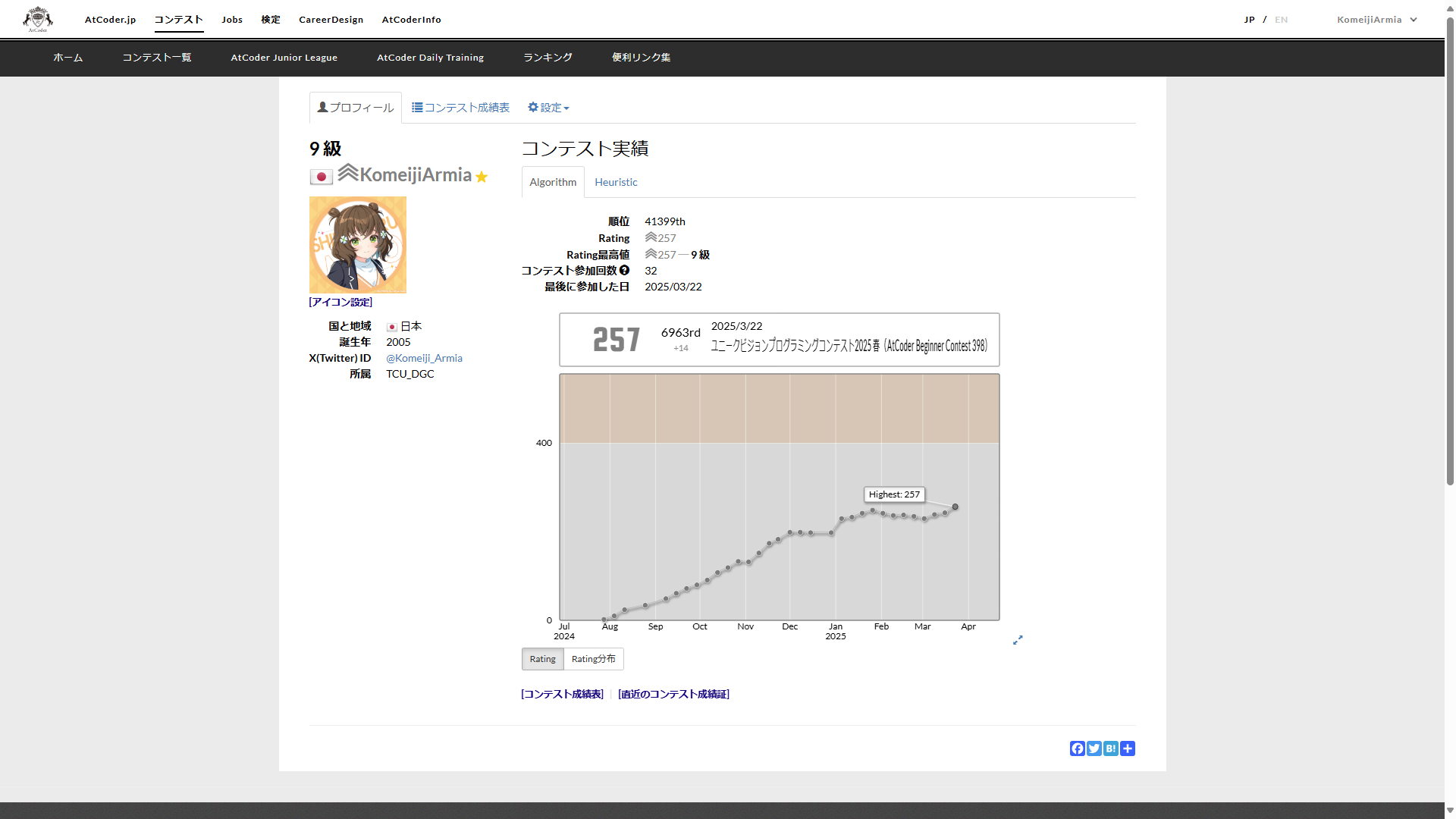Click the Highest: 257 point on the graph
This screenshot has height=819, width=1456.
click(955, 506)
